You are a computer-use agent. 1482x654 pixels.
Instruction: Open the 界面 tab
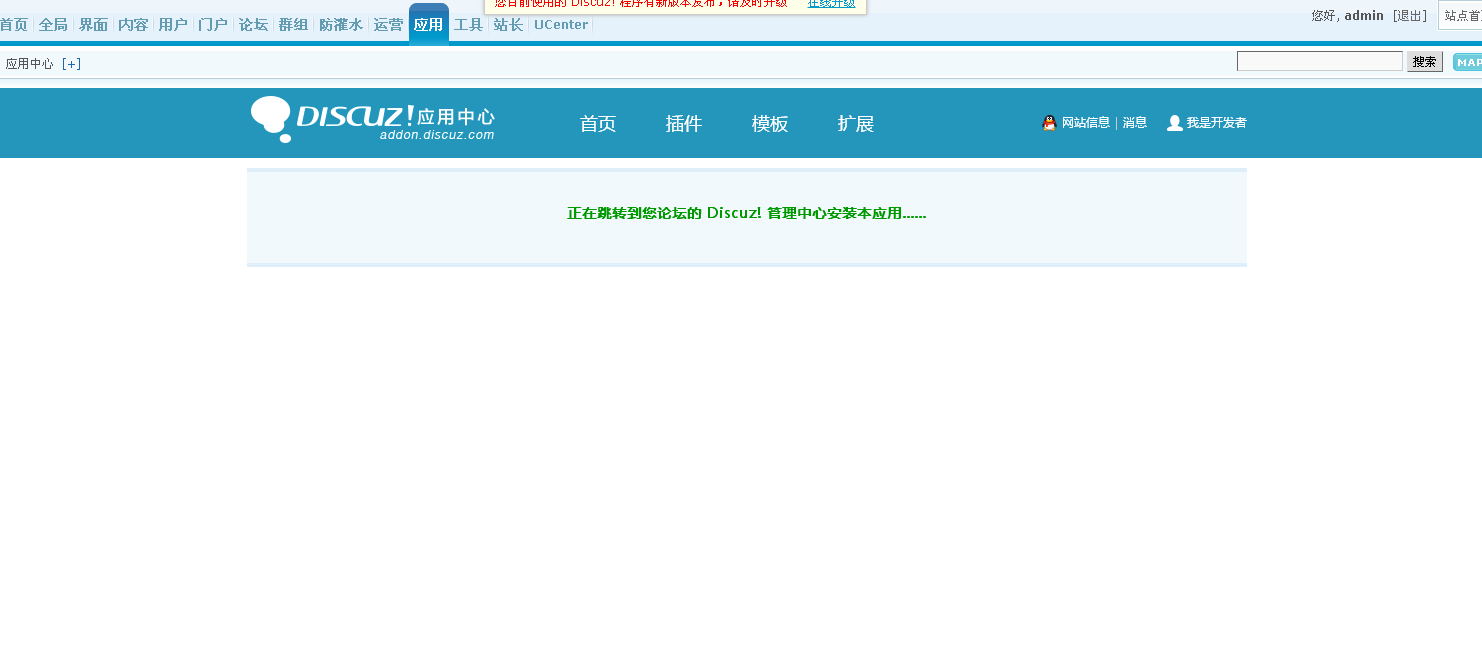93,25
